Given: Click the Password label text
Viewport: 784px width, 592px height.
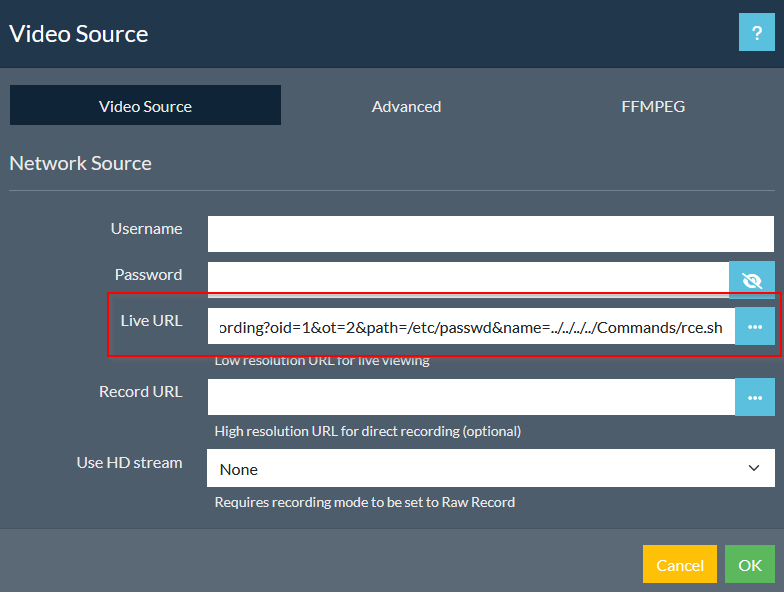Looking at the screenshot, I should [148, 275].
